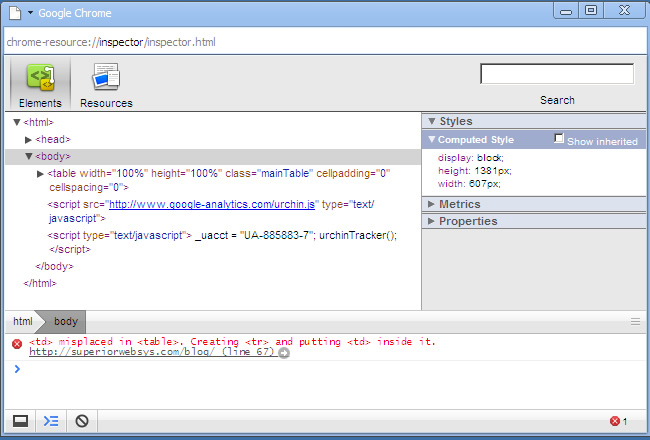This screenshot has width=650, height=440.
Task: Open the google-analytics urchin.js link
Action: 212,204
